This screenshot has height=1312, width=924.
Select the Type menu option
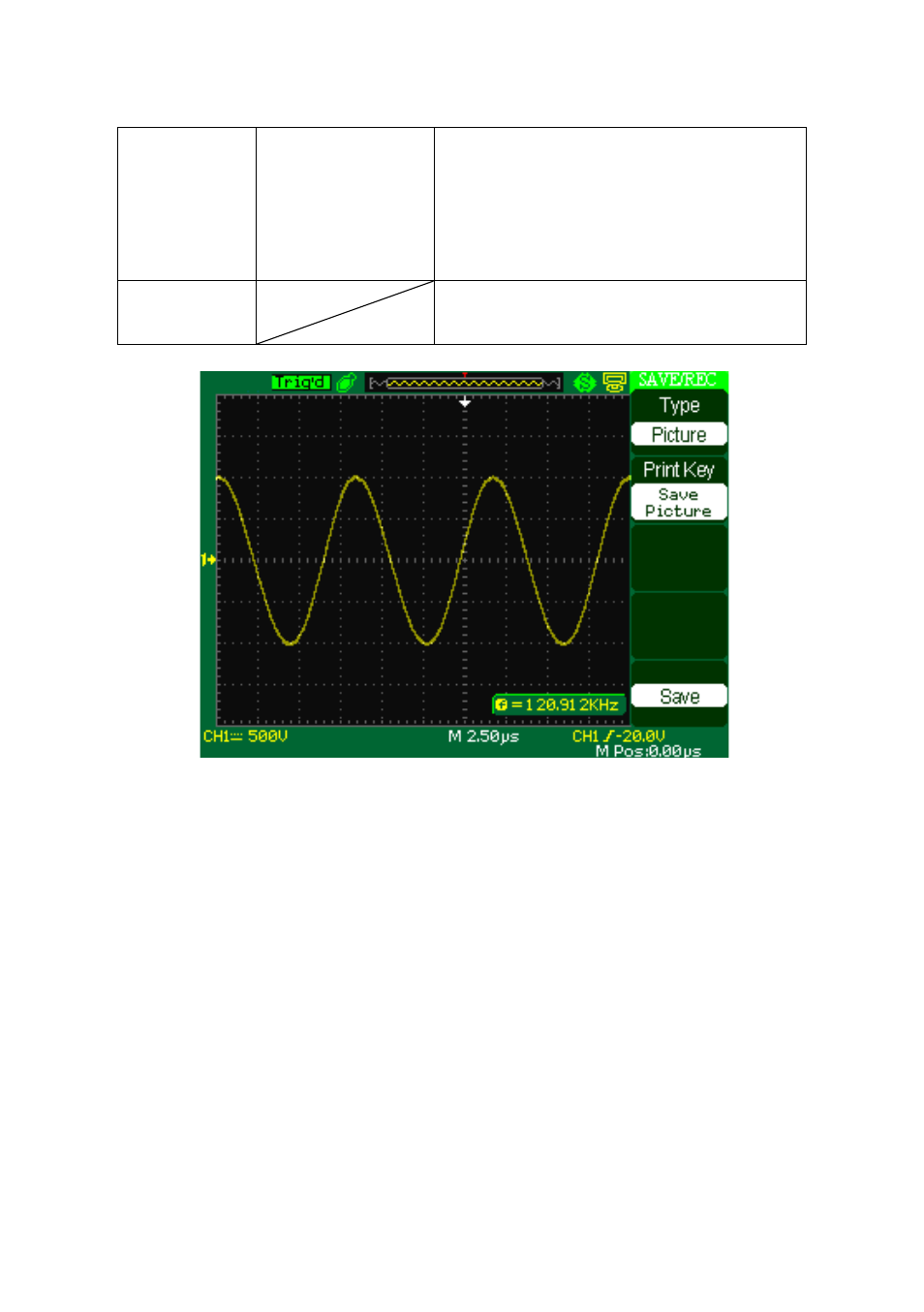coord(680,405)
